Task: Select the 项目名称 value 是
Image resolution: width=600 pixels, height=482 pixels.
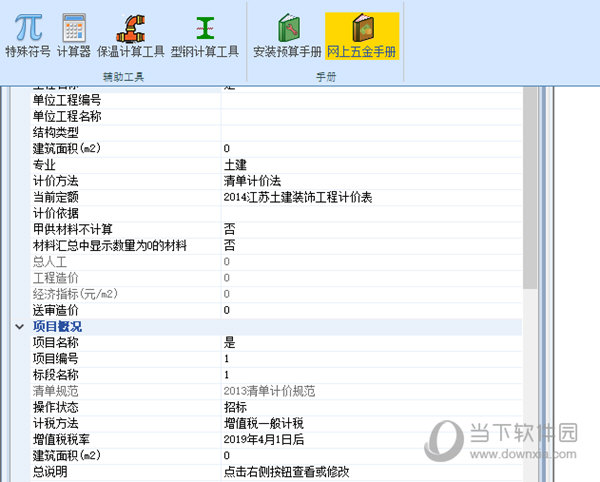Action: coord(372,343)
